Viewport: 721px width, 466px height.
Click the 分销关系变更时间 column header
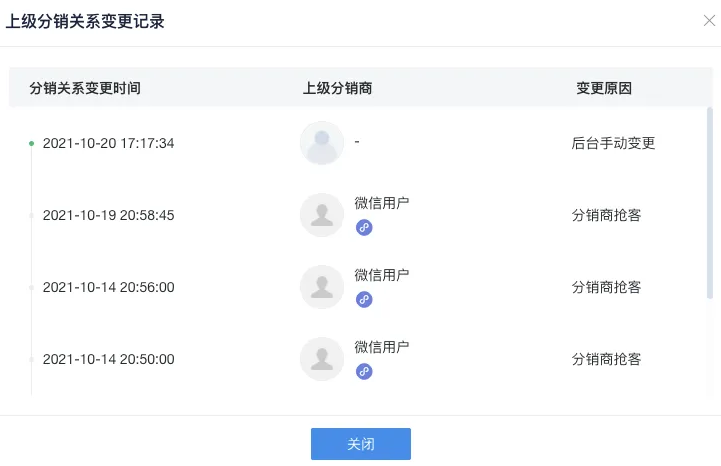pyautogui.click(x=85, y=88)
